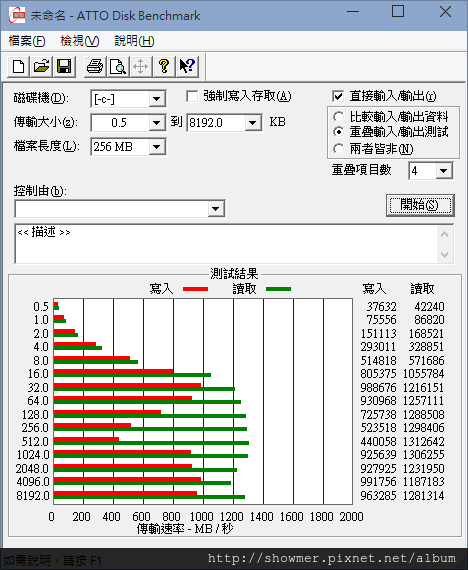Click the description box scroll down arrow
This screenshot has width=468, height=570.
[444, 254]
